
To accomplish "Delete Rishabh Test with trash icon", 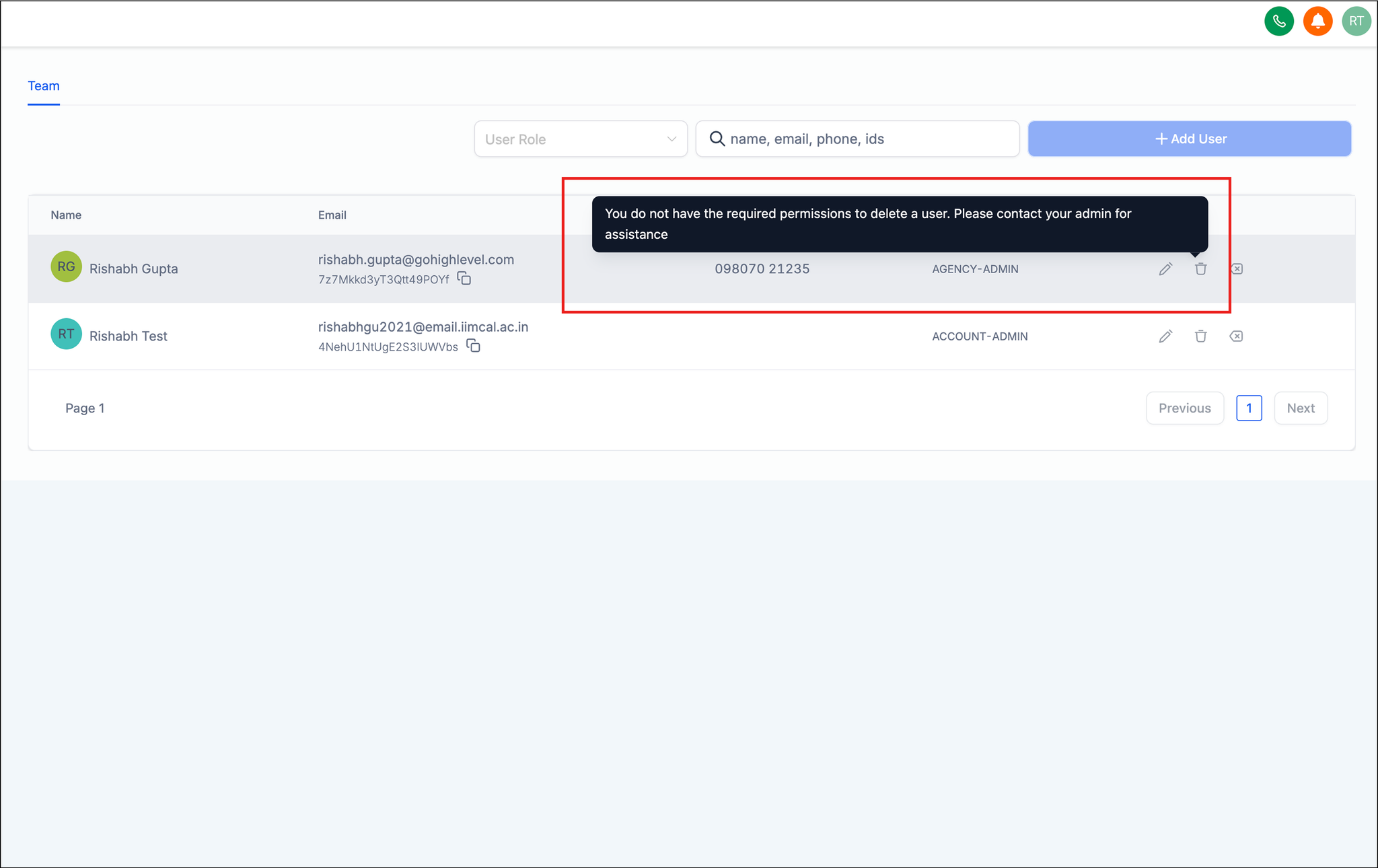I will click(1200, 336).
